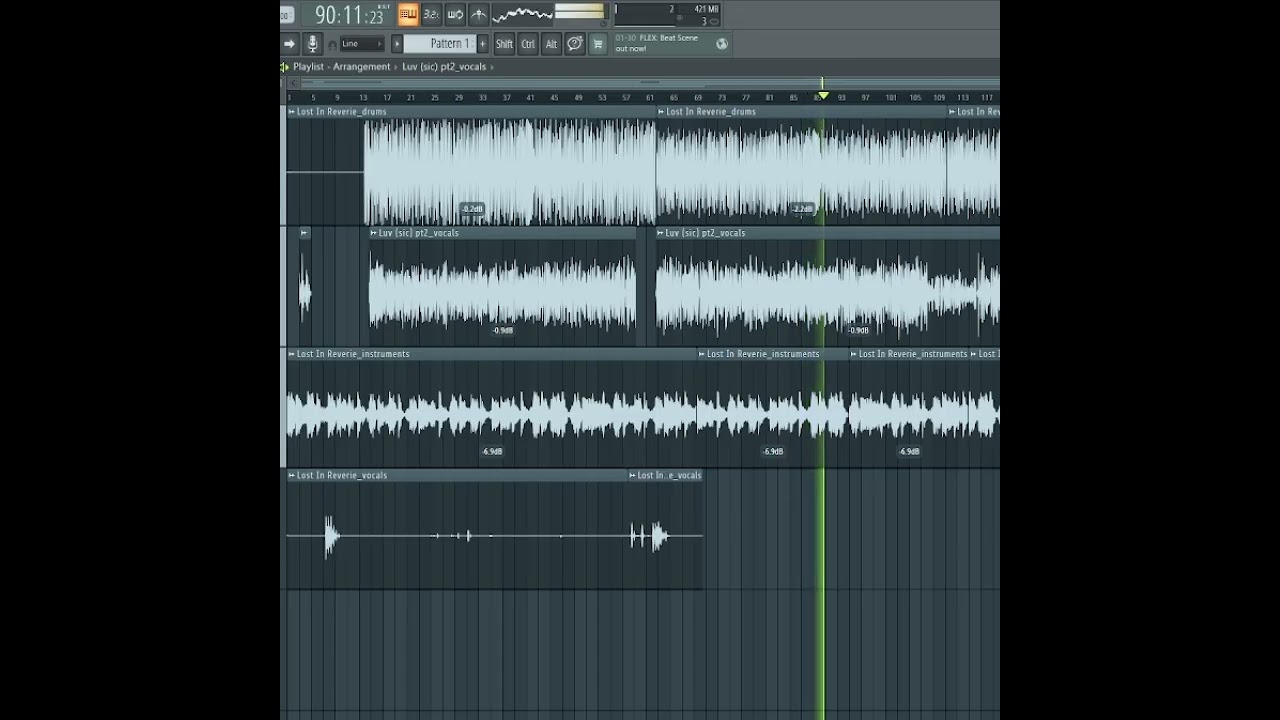Image resolution: width=1280 pixels, height=720 pixels.
Task: Select Luv (sic) pt2_vocals in breadcrumb
Action: coord(444,67)
